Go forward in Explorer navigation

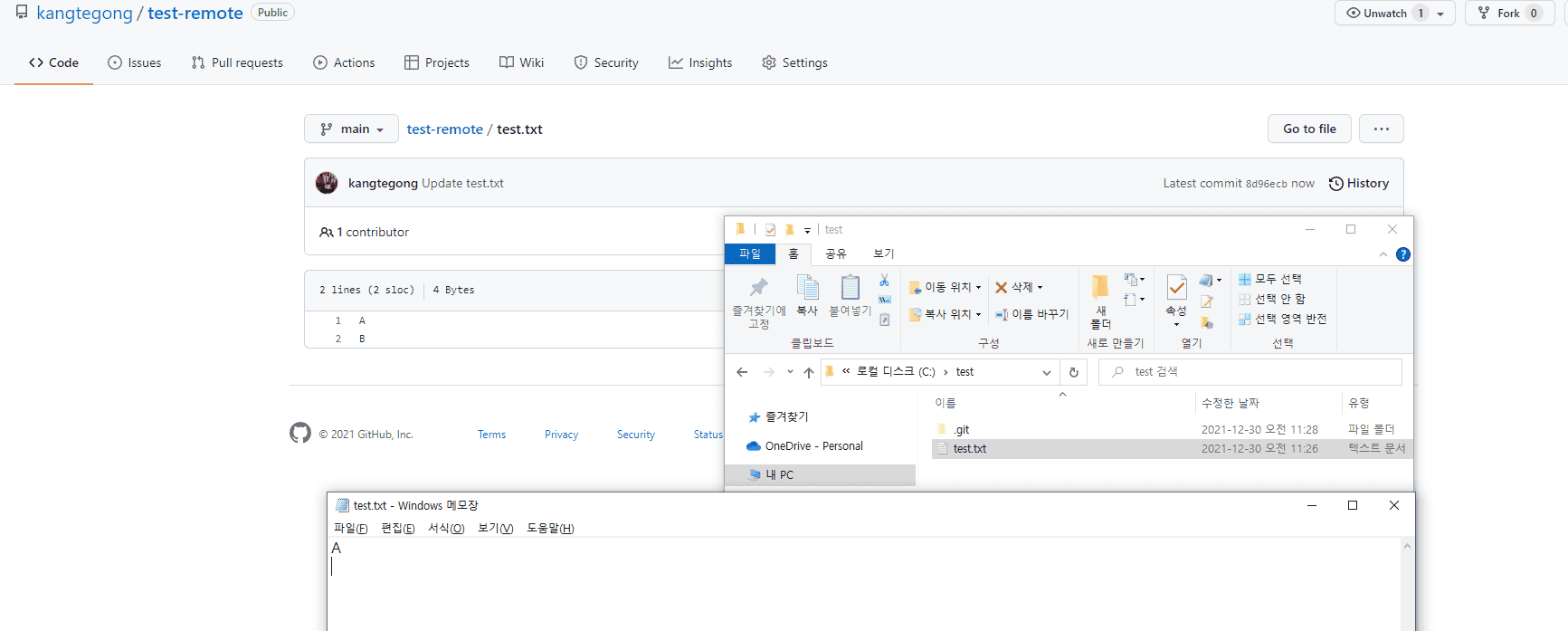click(x=769, y=372)
